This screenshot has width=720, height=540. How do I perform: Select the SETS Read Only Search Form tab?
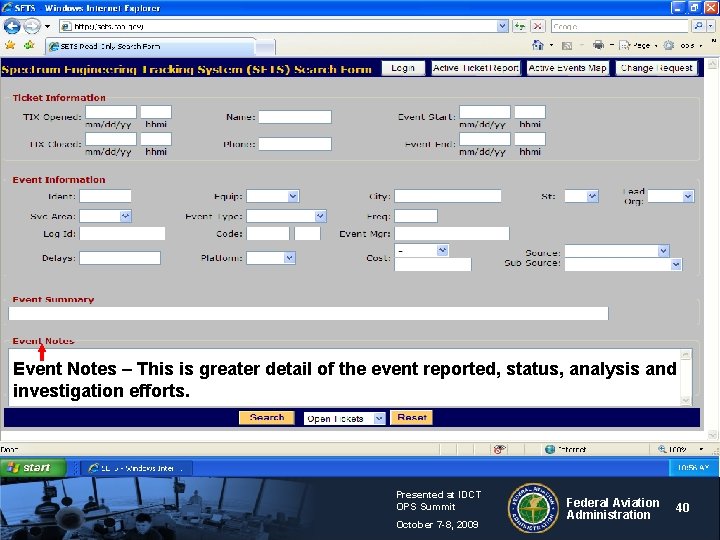(151, 46)
